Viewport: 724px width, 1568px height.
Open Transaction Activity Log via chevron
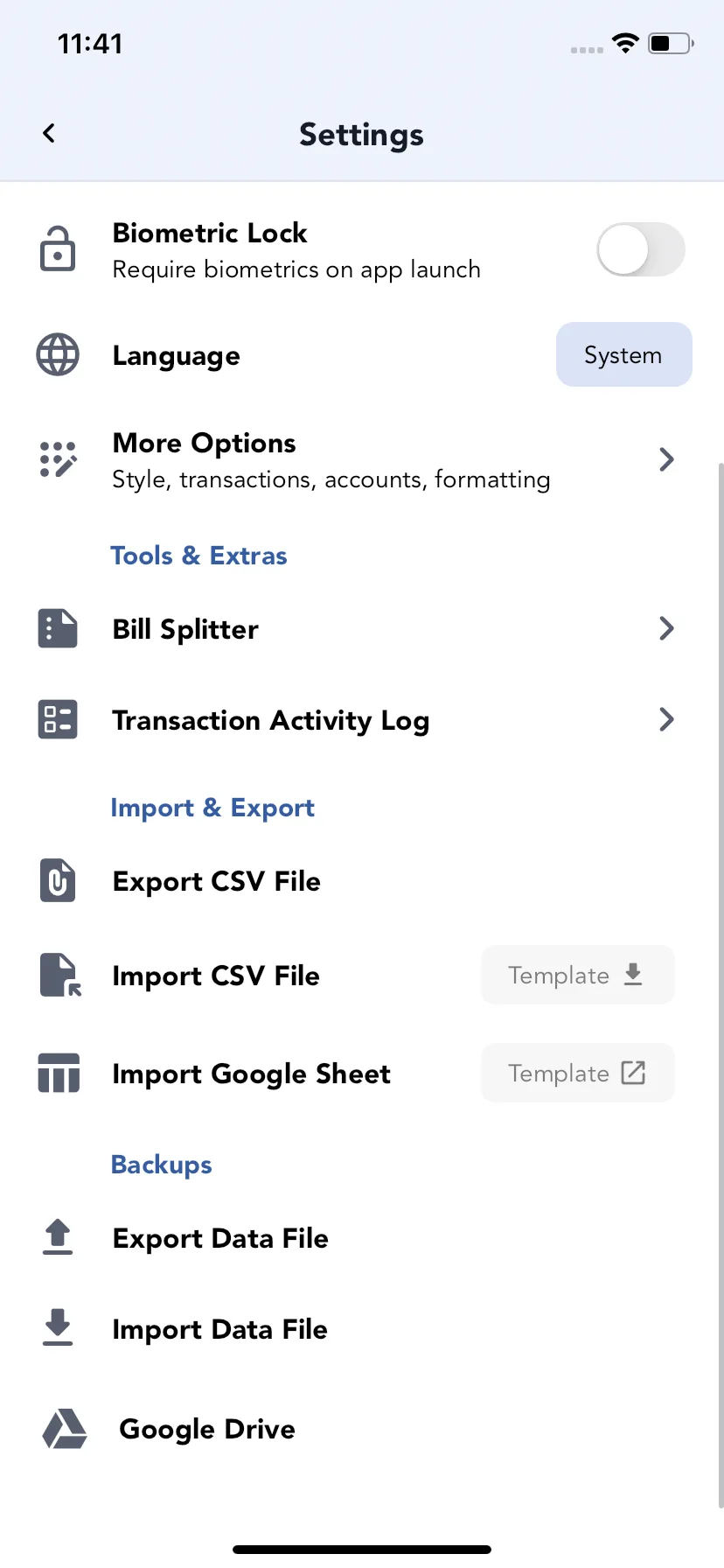[666, 719]
